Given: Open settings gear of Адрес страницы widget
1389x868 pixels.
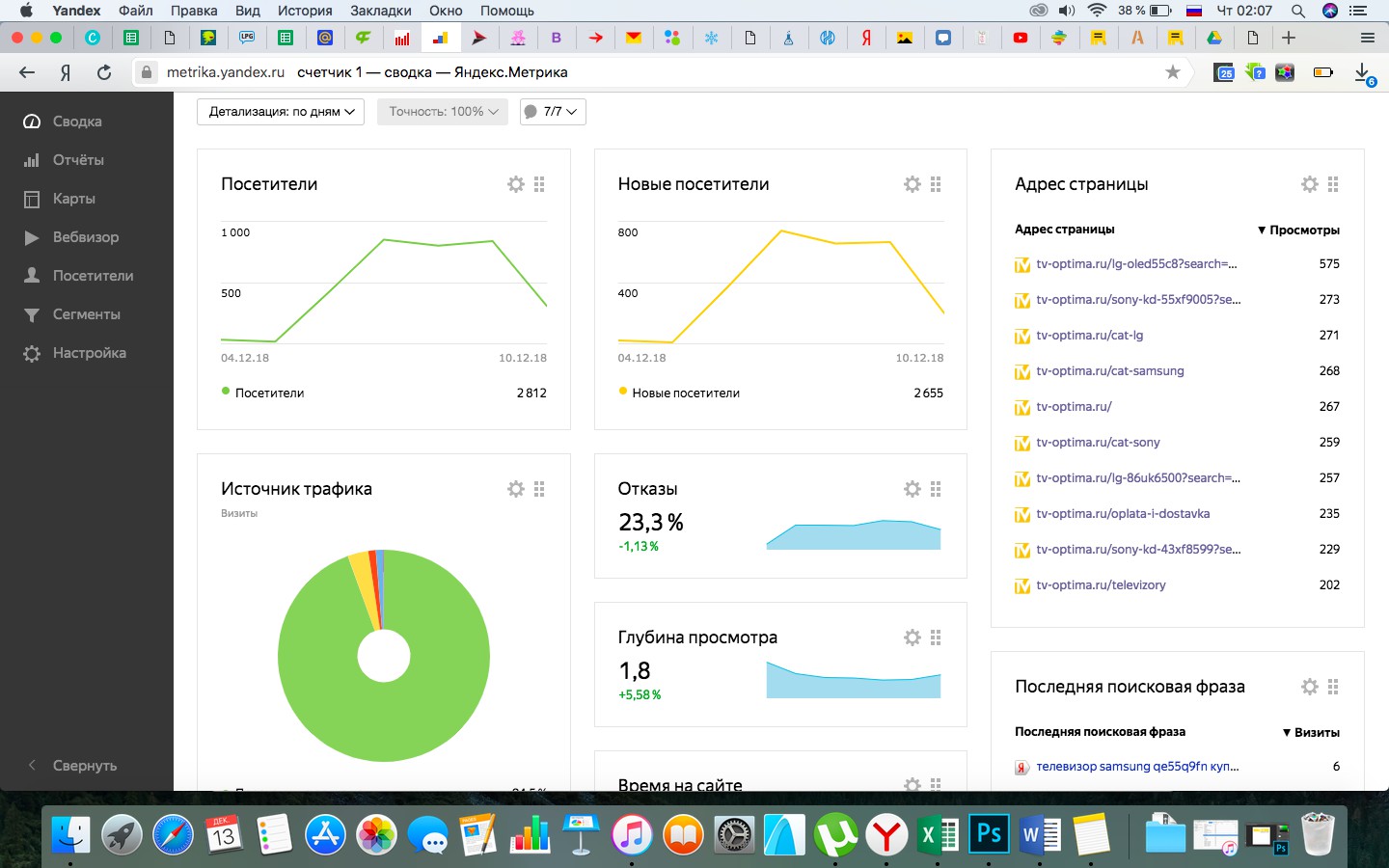Looking at the screenshot, I should pyautogui.click(x=1310, y=184).
